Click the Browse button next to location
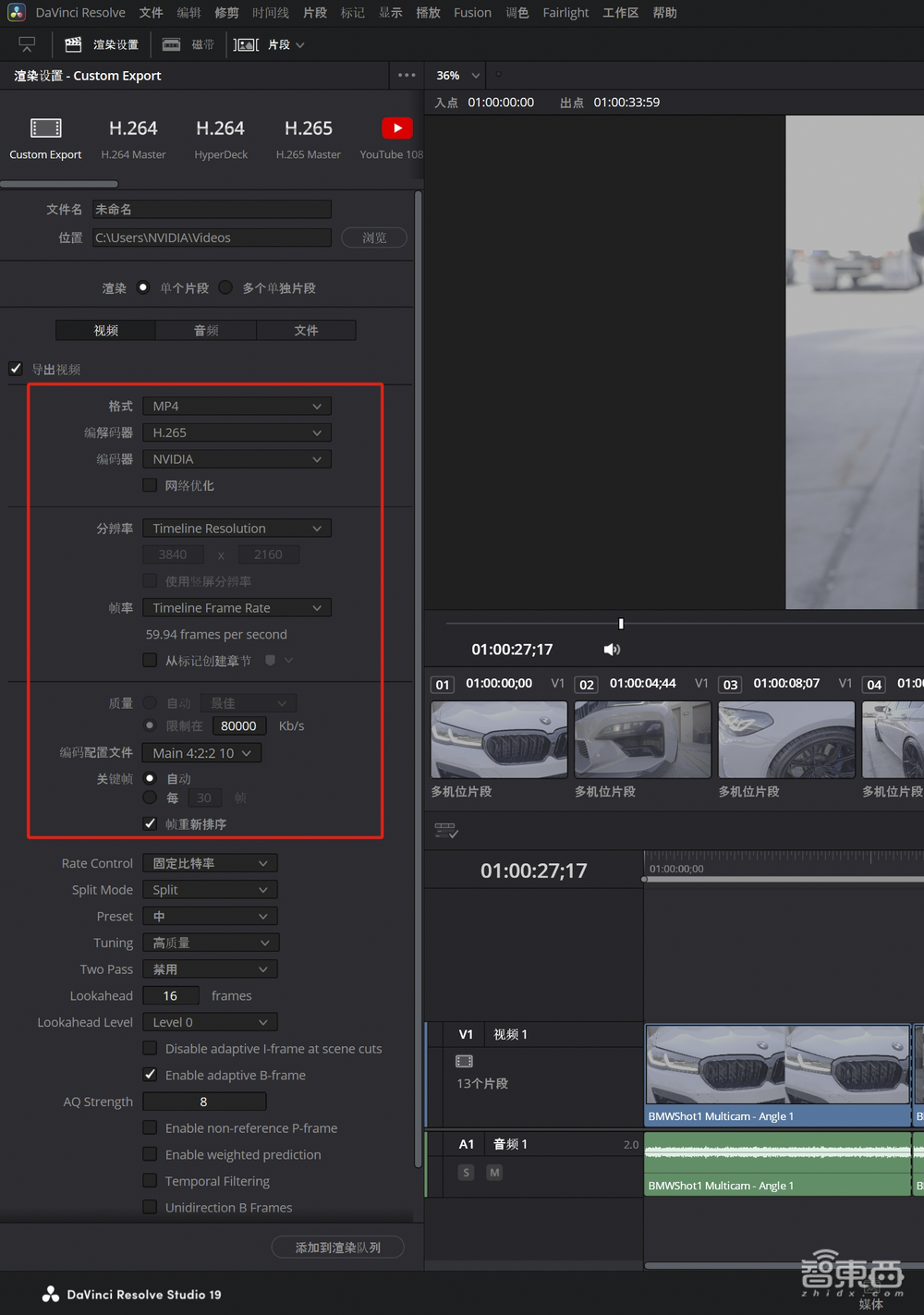Image resolution: width=924 pixels, height=1315 pixels. coord(374,237)
